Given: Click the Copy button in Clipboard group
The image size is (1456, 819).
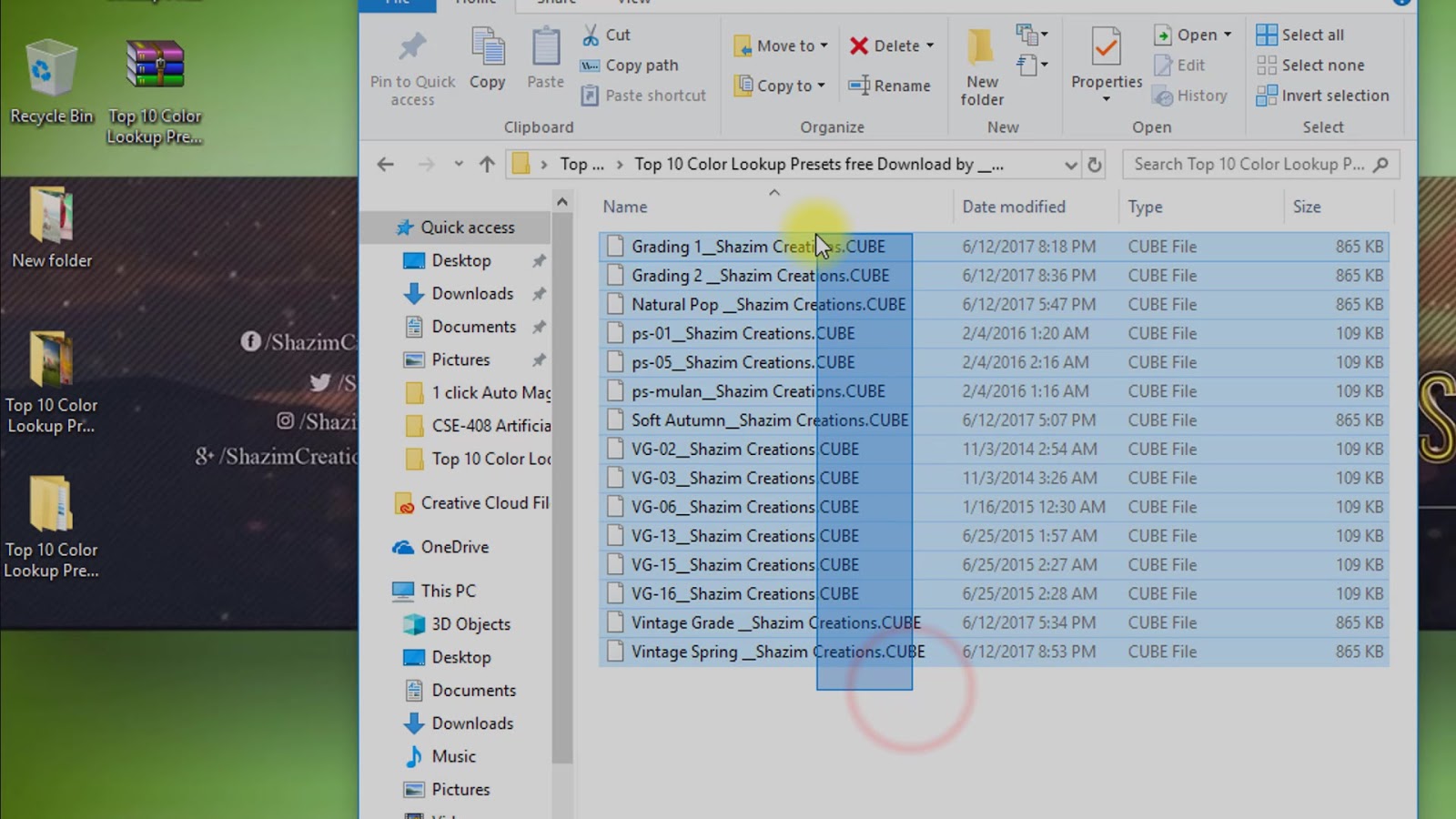Looking at the screenshot, I should tap(488, 59).
